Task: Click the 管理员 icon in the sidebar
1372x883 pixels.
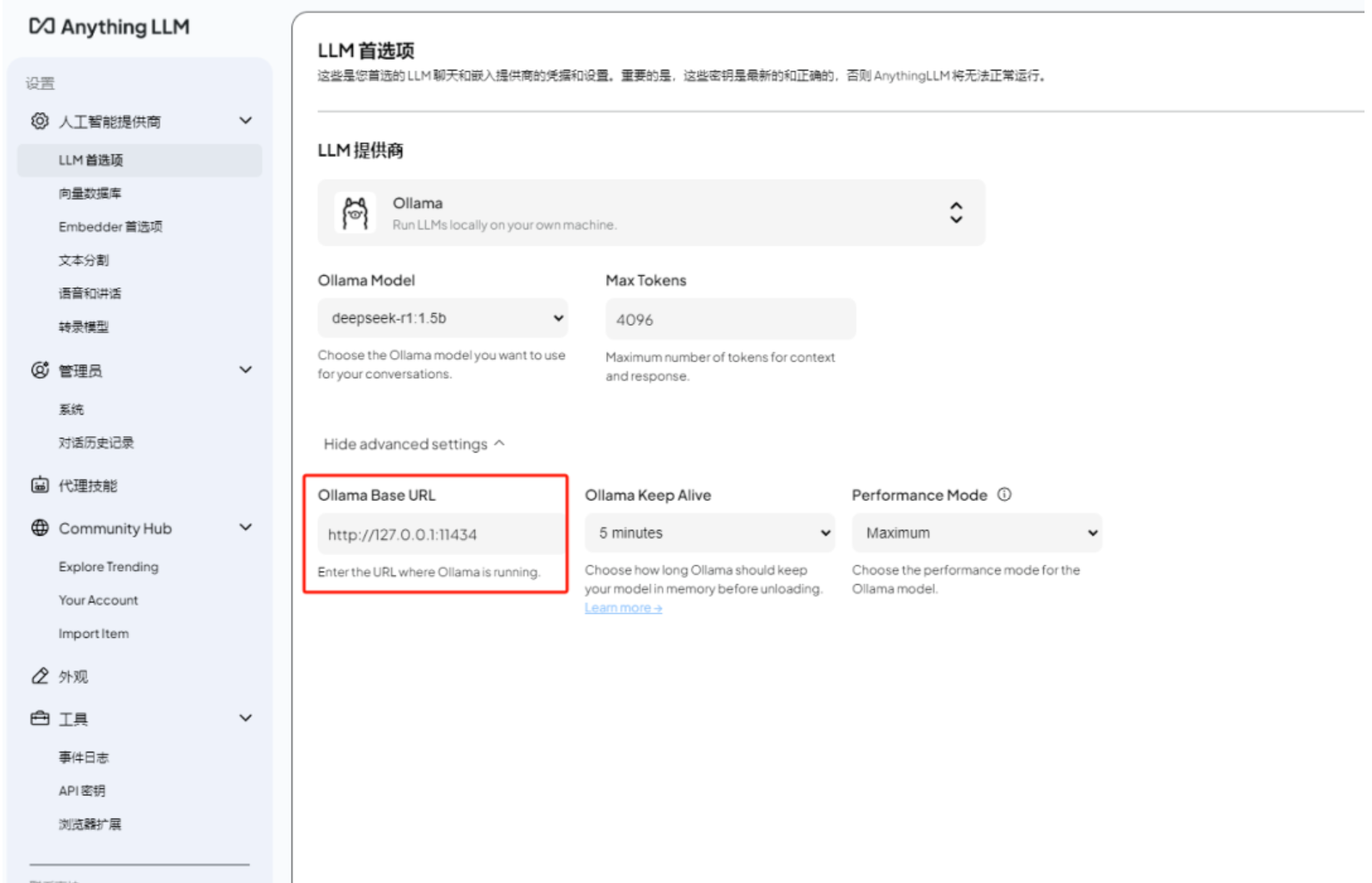Action: (39, 371)
